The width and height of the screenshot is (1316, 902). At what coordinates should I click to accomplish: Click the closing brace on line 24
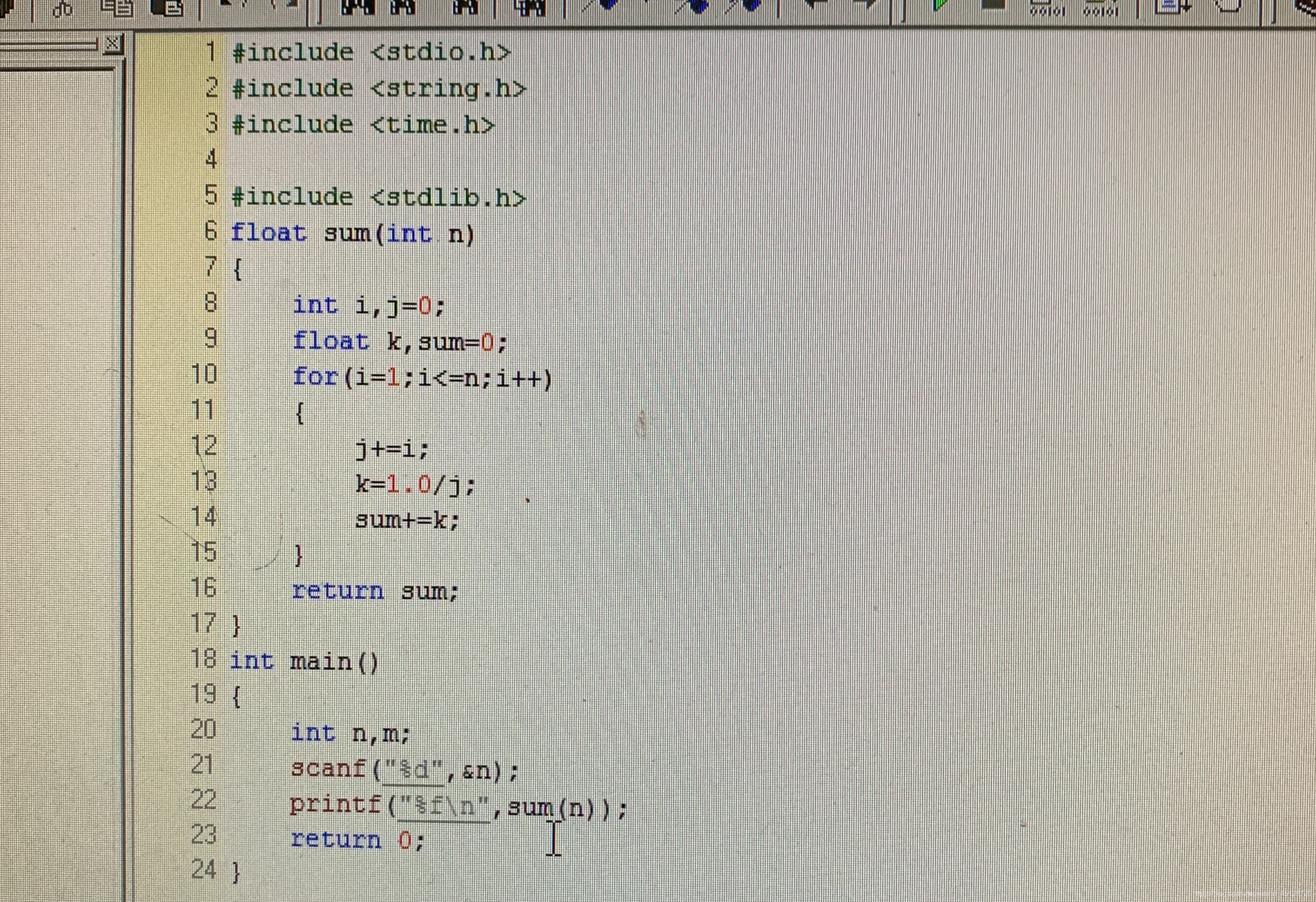click(237, 872)
